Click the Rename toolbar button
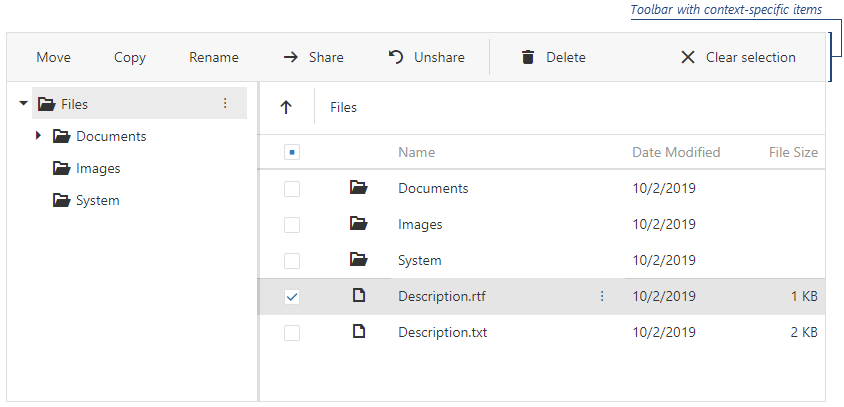Screen dimensions: 844x407 coord(214,58)
